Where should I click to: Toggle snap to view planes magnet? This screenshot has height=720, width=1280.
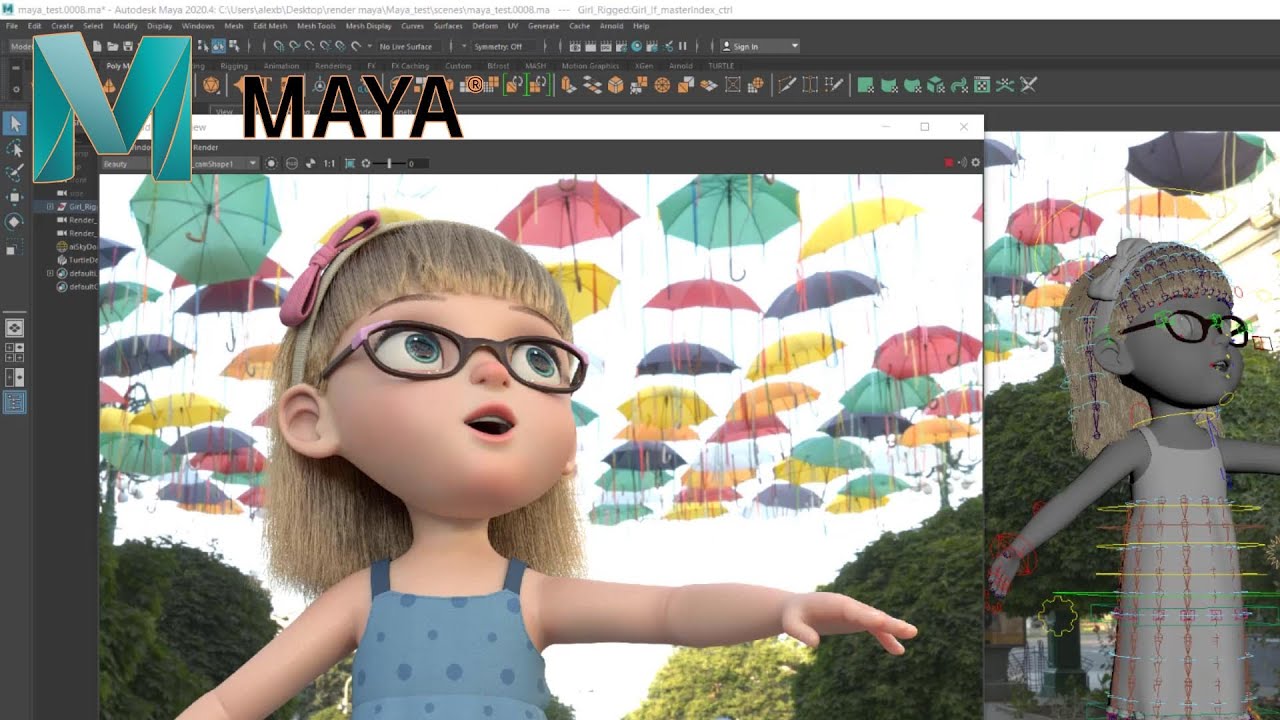point(340,46)
